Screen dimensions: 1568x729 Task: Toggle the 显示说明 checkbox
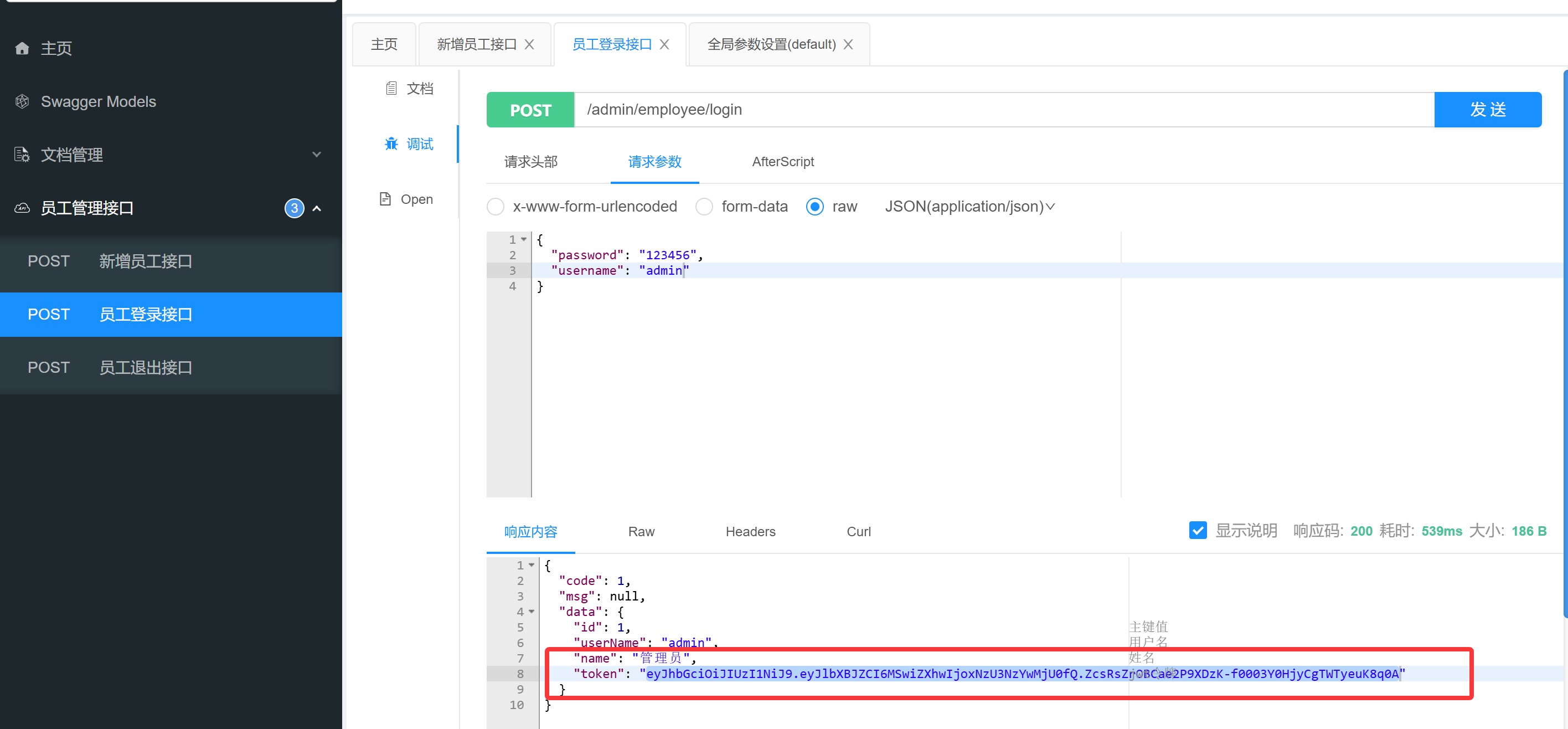click(1197, 531)
